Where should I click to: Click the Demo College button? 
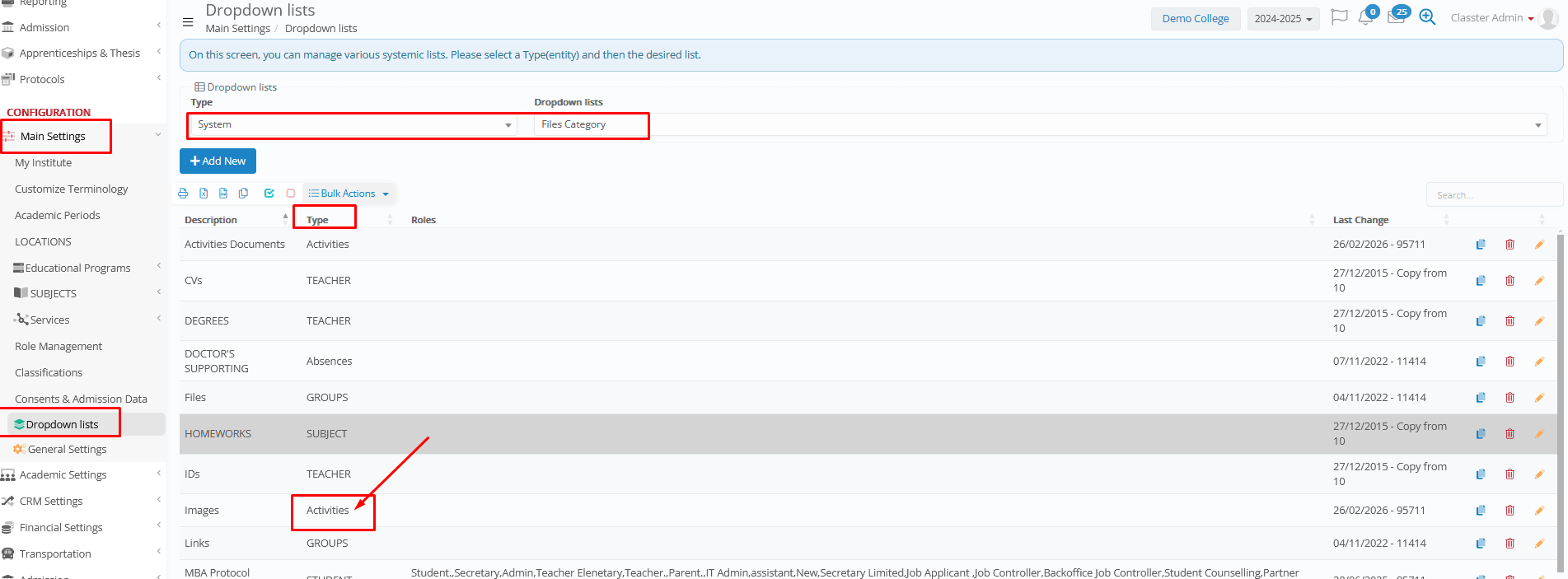[1195, 19]
